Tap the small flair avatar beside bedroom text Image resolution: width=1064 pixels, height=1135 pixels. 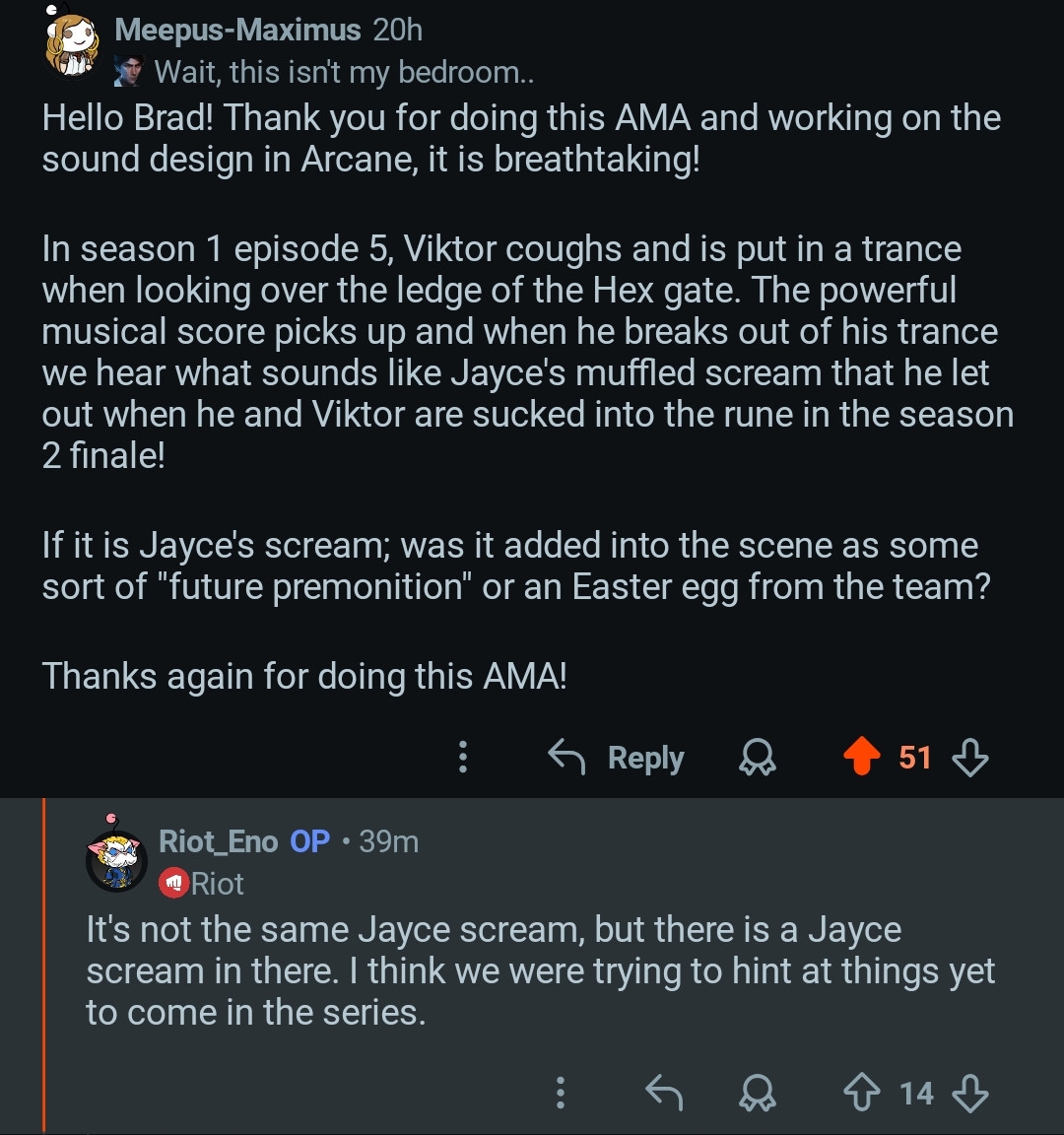[129, 72]
